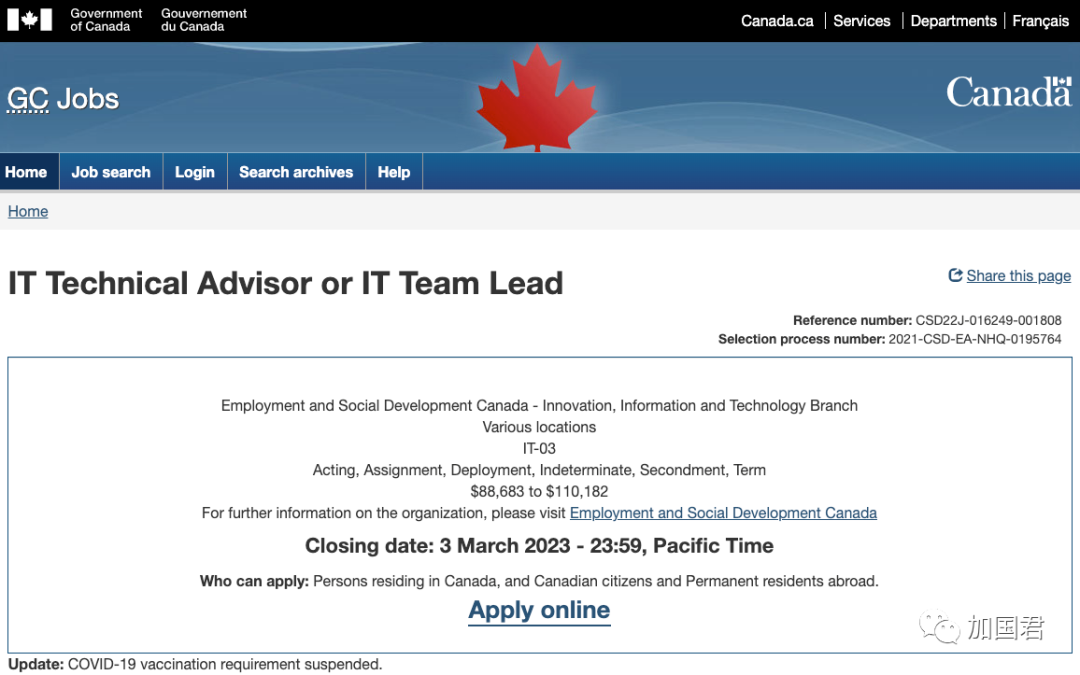This screenshot has height=675, width=1080.
Task: Switch language to Français
Action: pos(1040,21)
